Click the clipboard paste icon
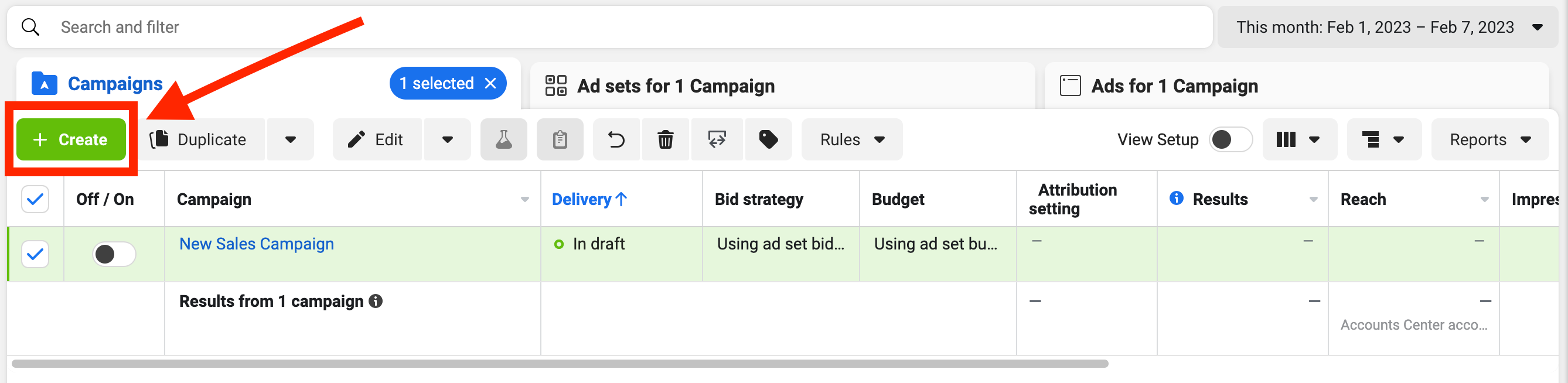The image size is (1568, 383). [x=560, y=140]
